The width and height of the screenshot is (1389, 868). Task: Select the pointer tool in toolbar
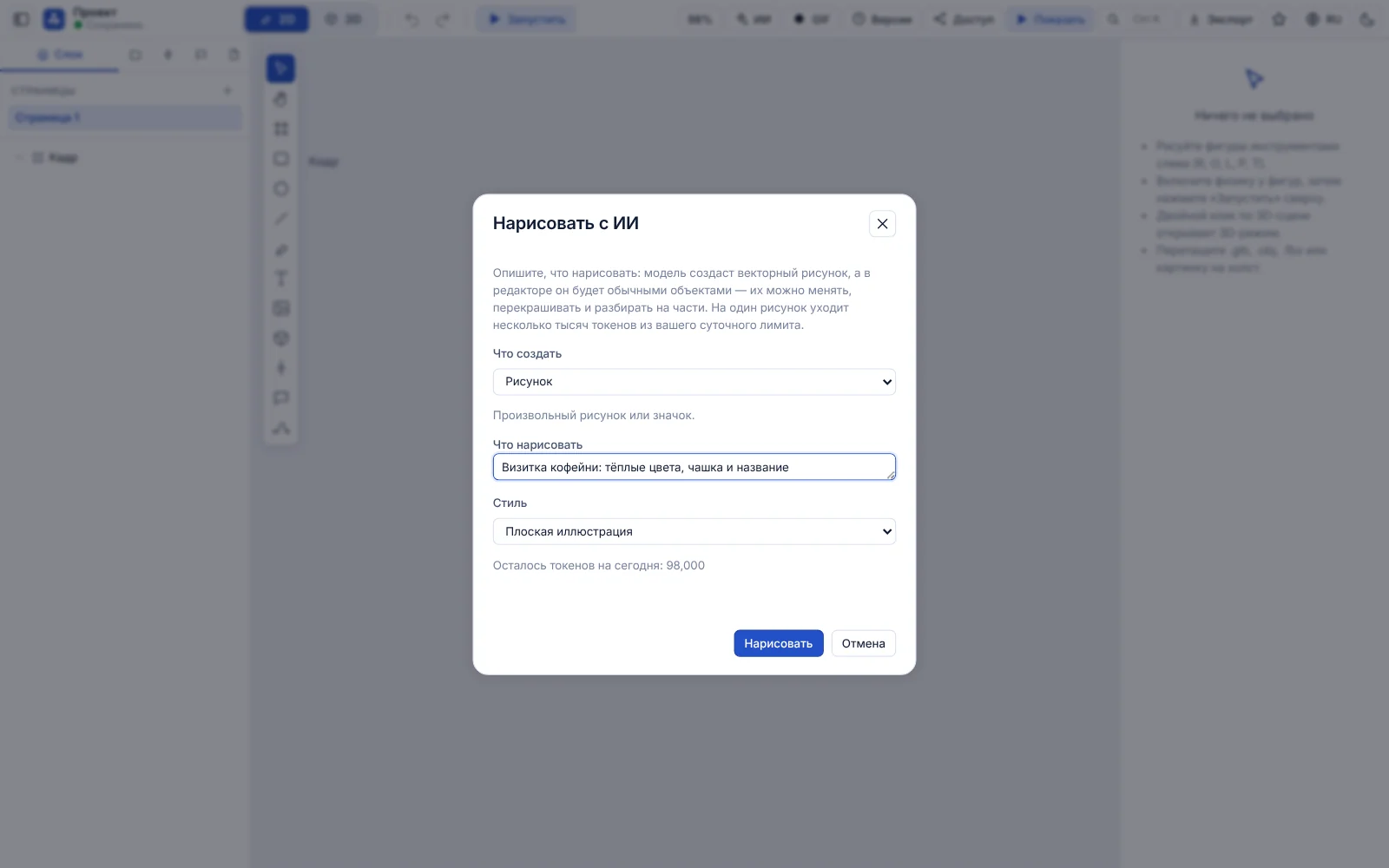point(280,69)
